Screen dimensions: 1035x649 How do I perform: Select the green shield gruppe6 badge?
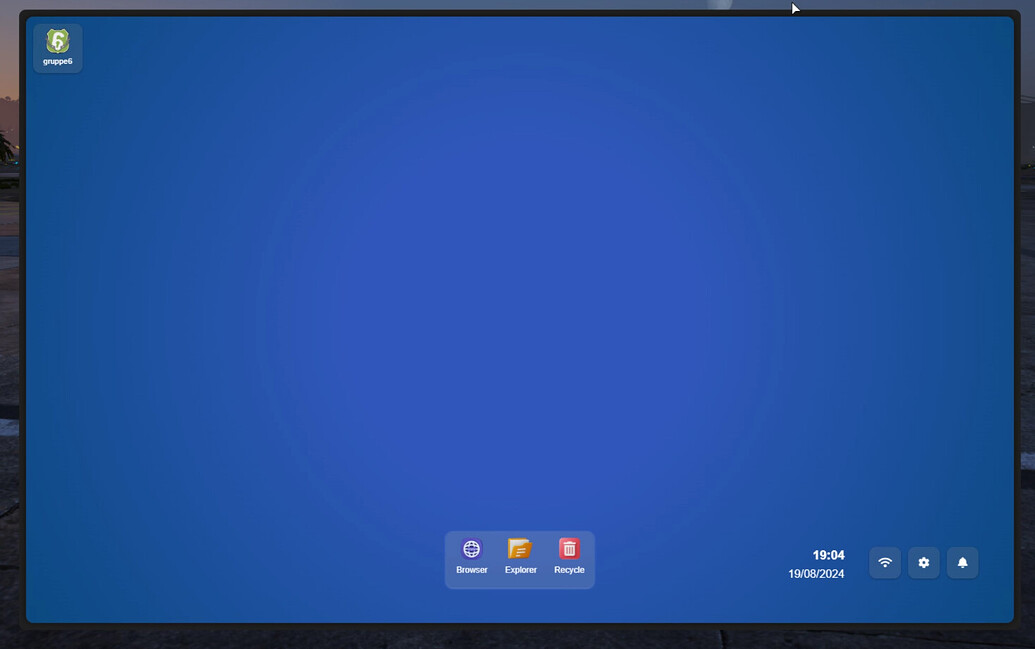coord(57,42)
